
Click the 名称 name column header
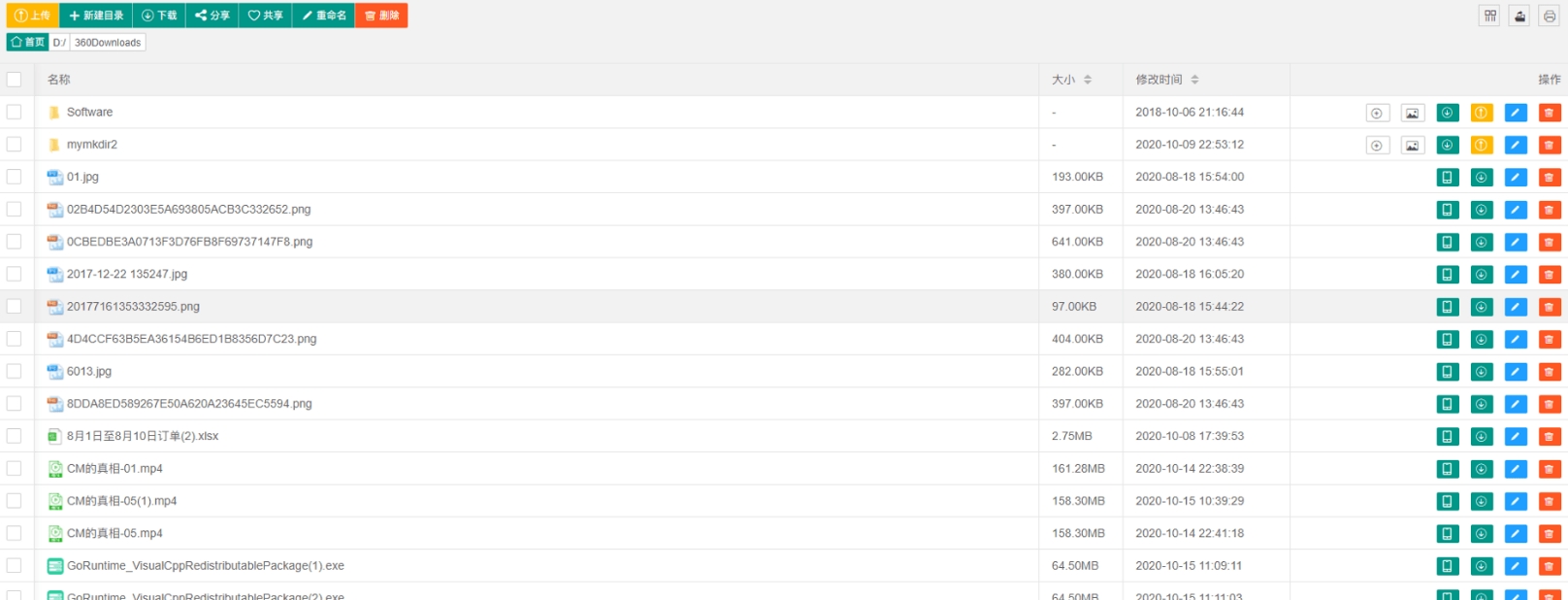tap(59, 80)
